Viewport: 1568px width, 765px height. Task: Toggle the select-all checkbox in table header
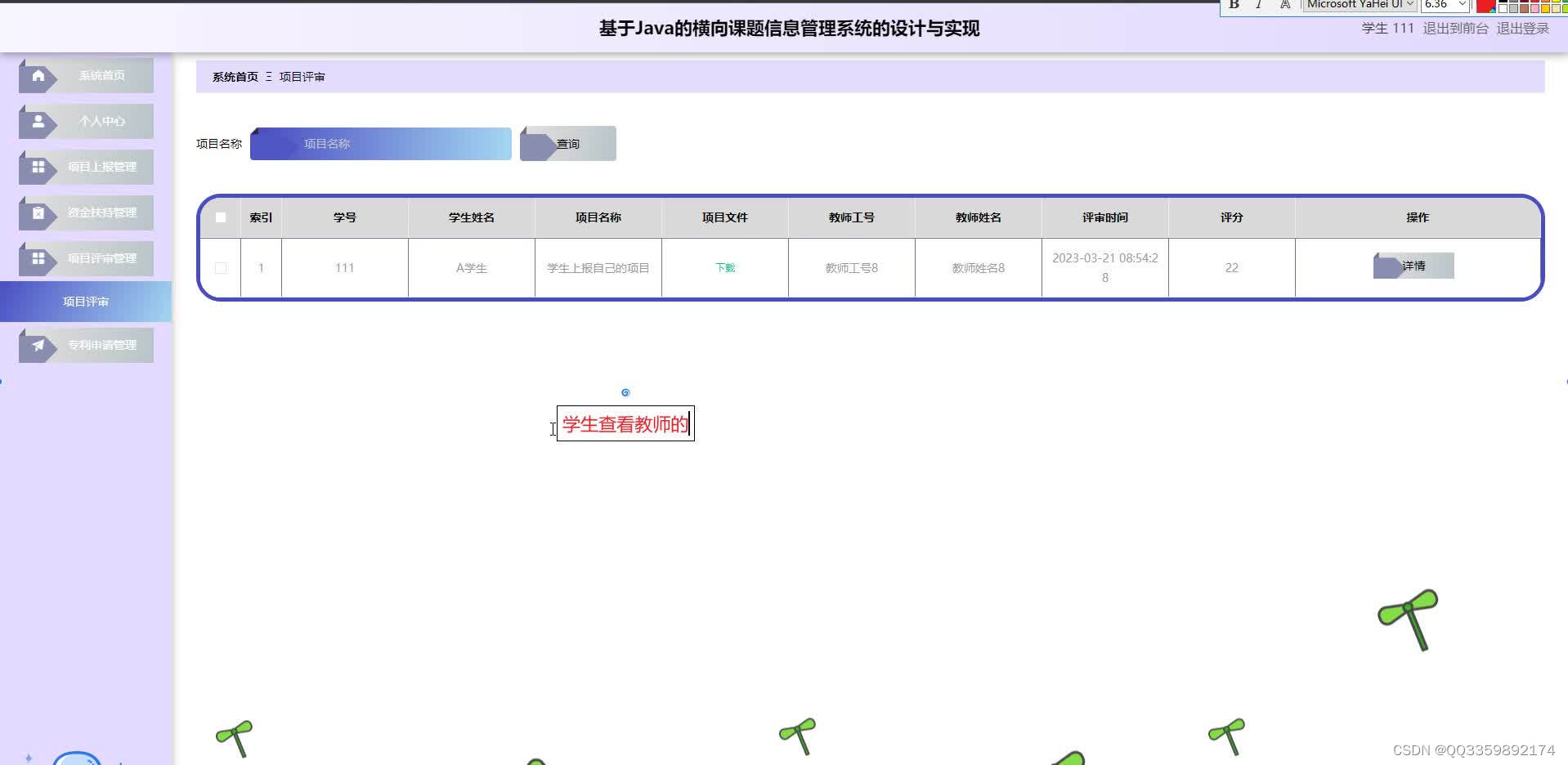[221, 217]
